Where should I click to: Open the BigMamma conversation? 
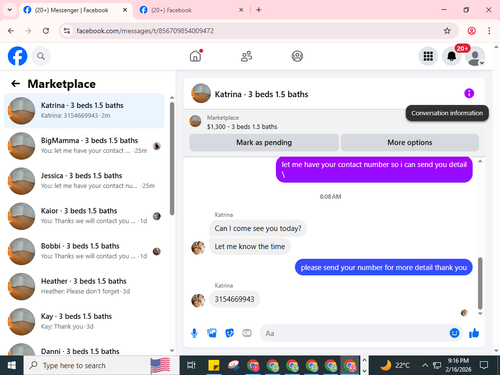[x=84, y=146]
